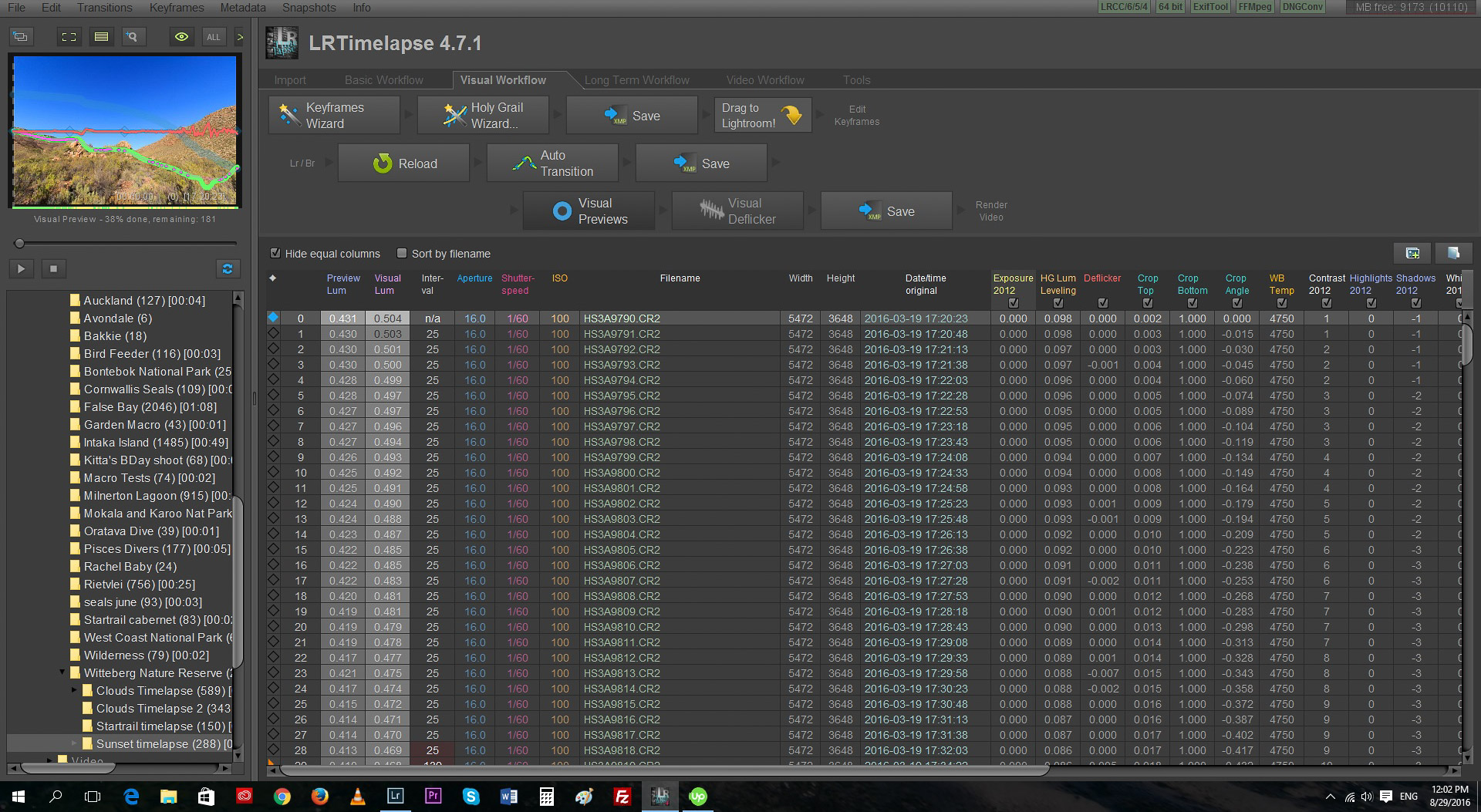Click the ALL curves button
This screenshot has width=1481, height=812.
pyautogui.click(x=214, y=37)
